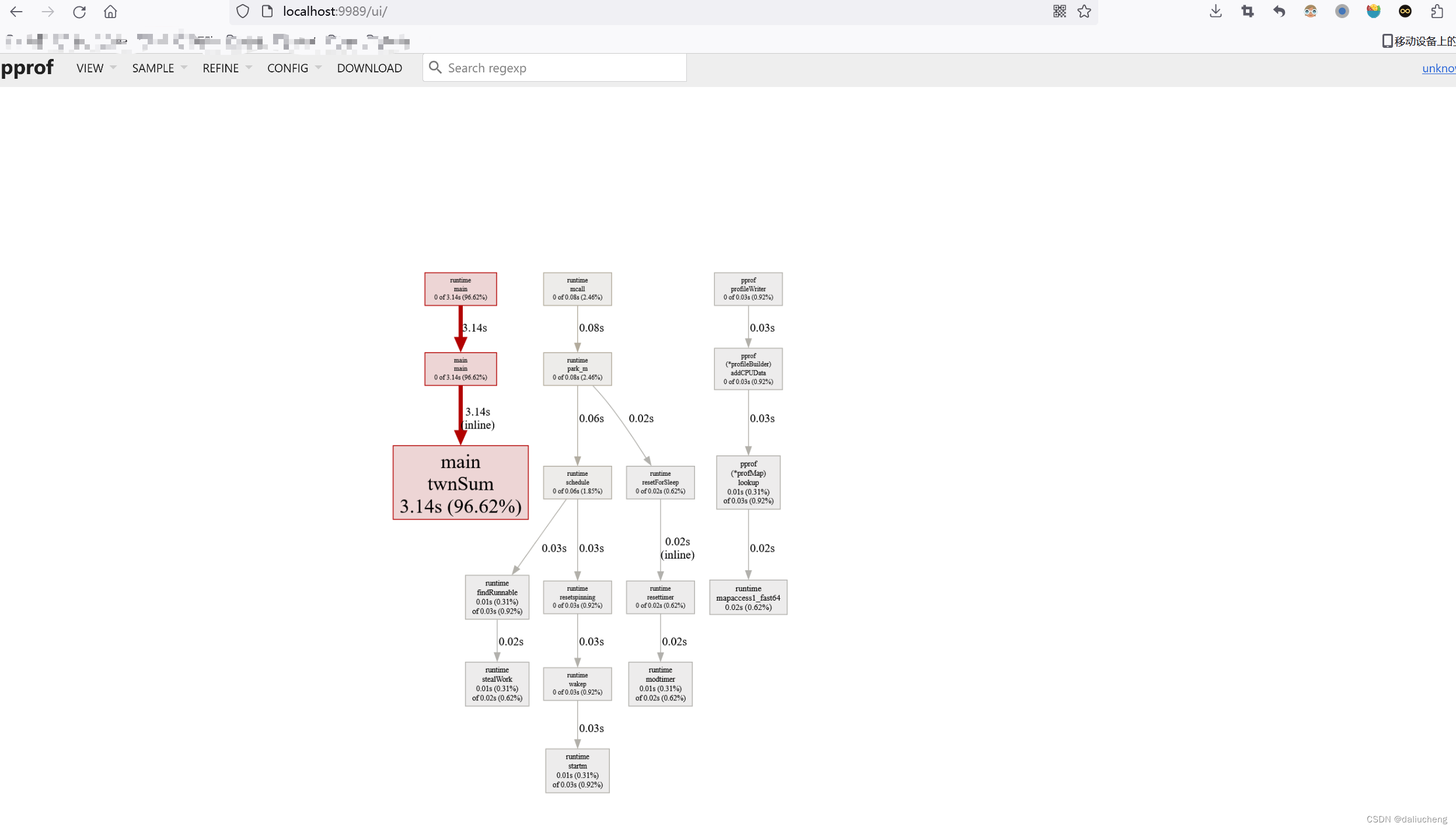Click the pprof logo title

click(x=27, y=68)
